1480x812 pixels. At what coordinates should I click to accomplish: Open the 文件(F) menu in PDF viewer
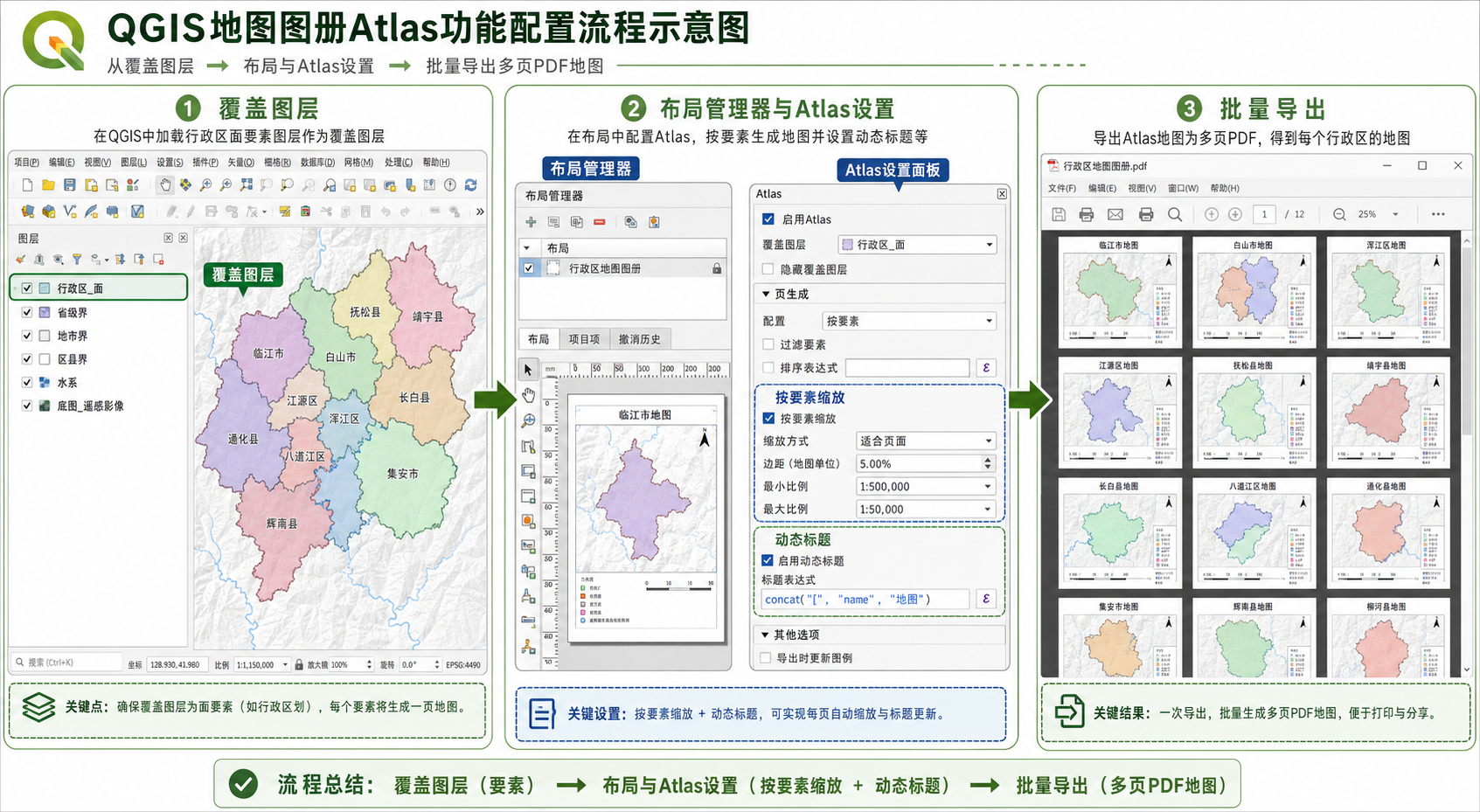point(1062,189)
